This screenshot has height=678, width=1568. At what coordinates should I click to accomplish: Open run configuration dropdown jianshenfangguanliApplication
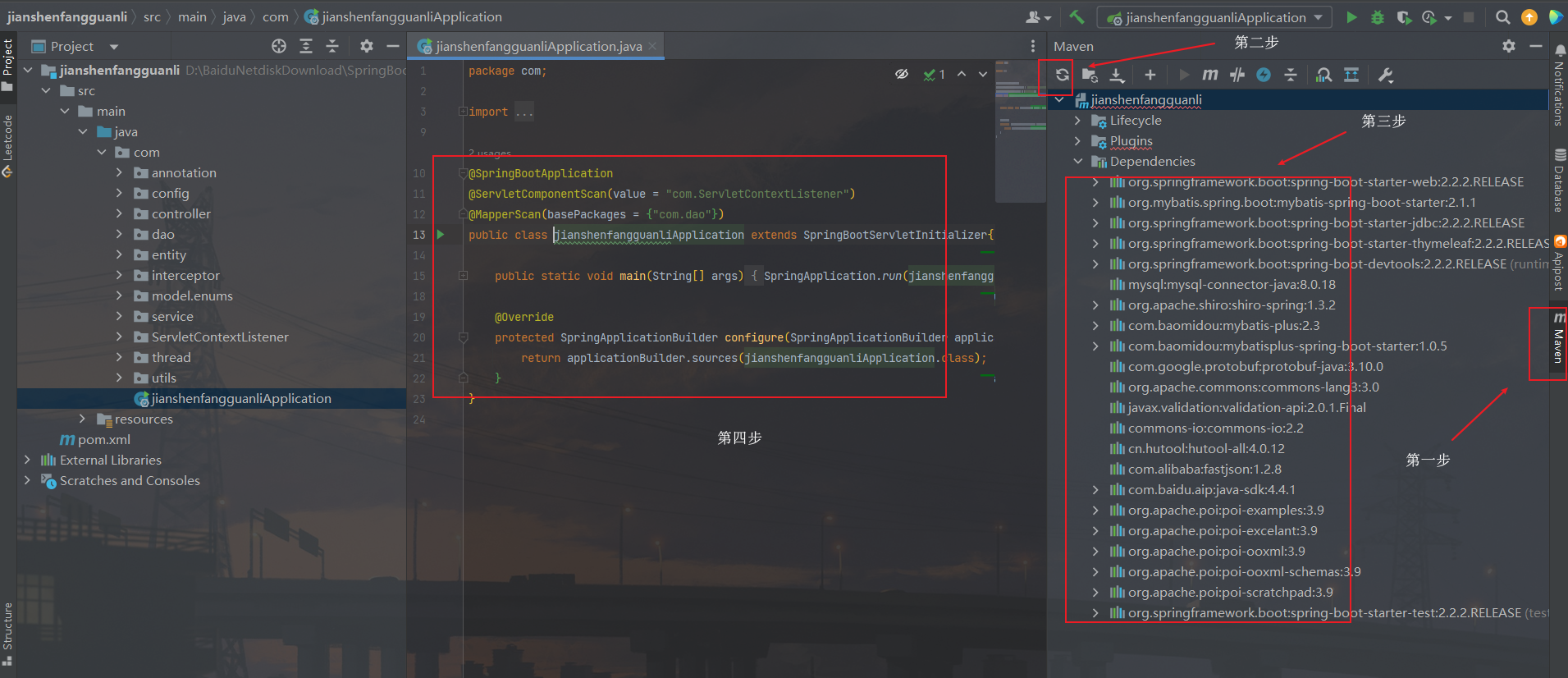[x=1216, y=17]
